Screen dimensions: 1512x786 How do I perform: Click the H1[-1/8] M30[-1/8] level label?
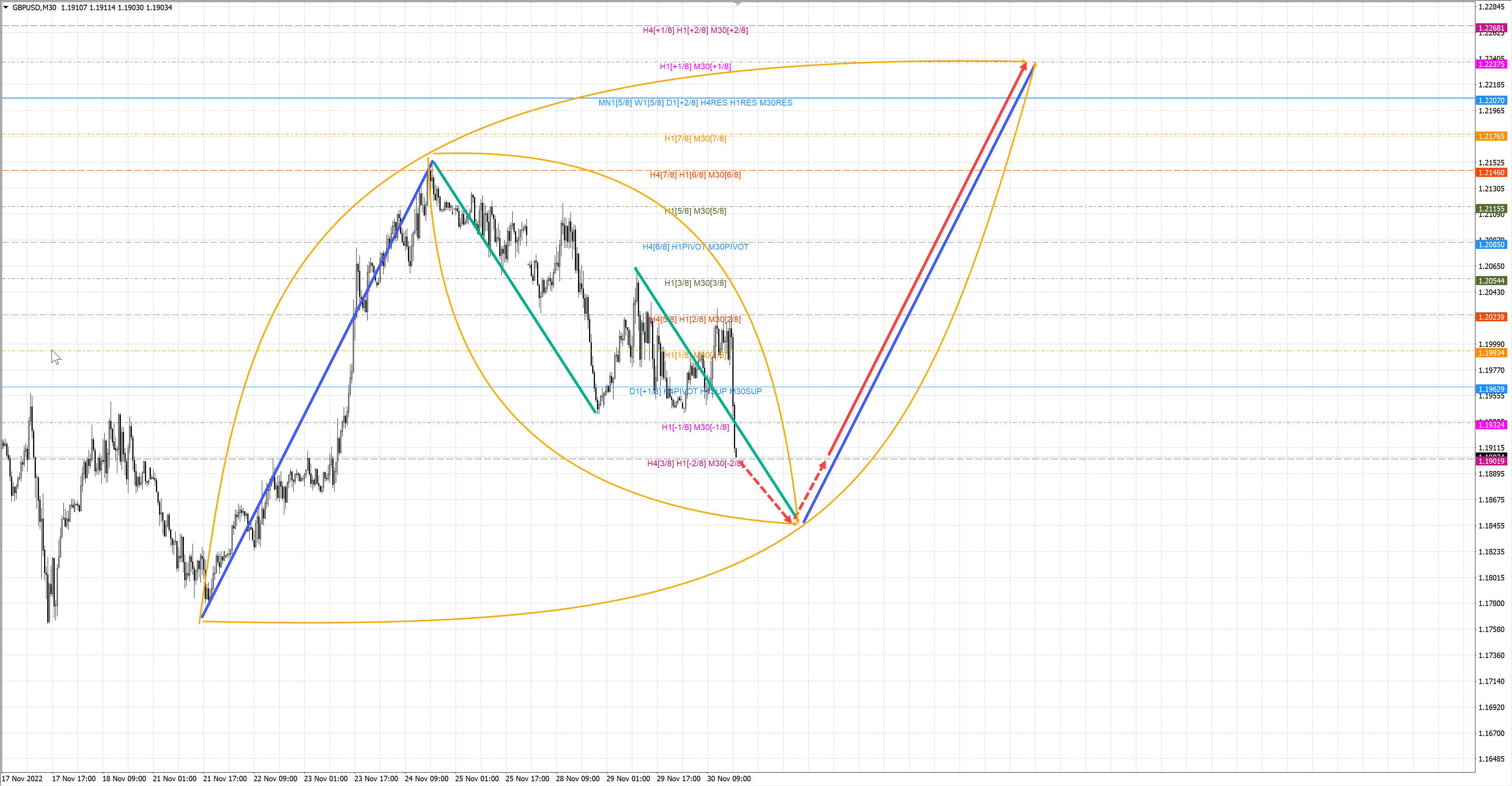(695, 427)
